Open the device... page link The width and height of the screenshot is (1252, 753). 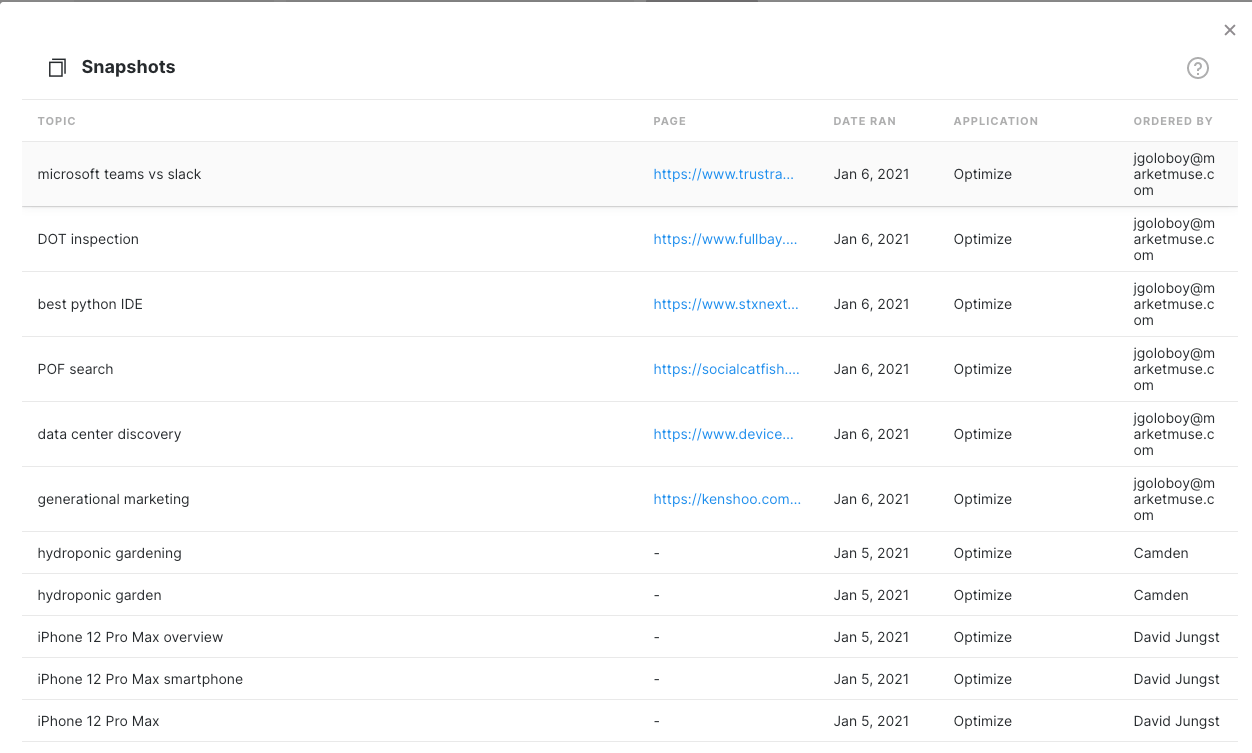click(723, 434)
